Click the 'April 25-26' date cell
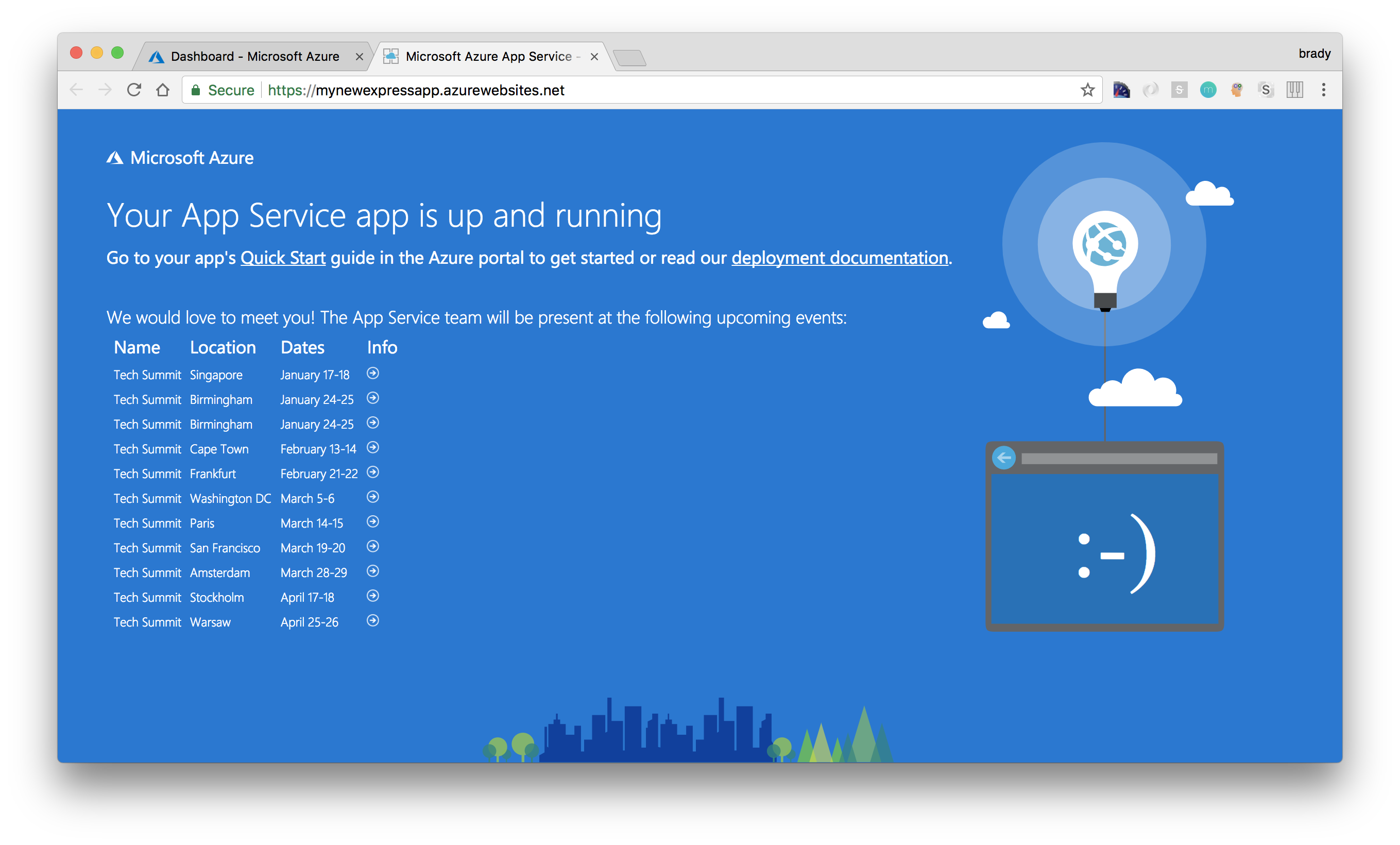 [310, 622]
